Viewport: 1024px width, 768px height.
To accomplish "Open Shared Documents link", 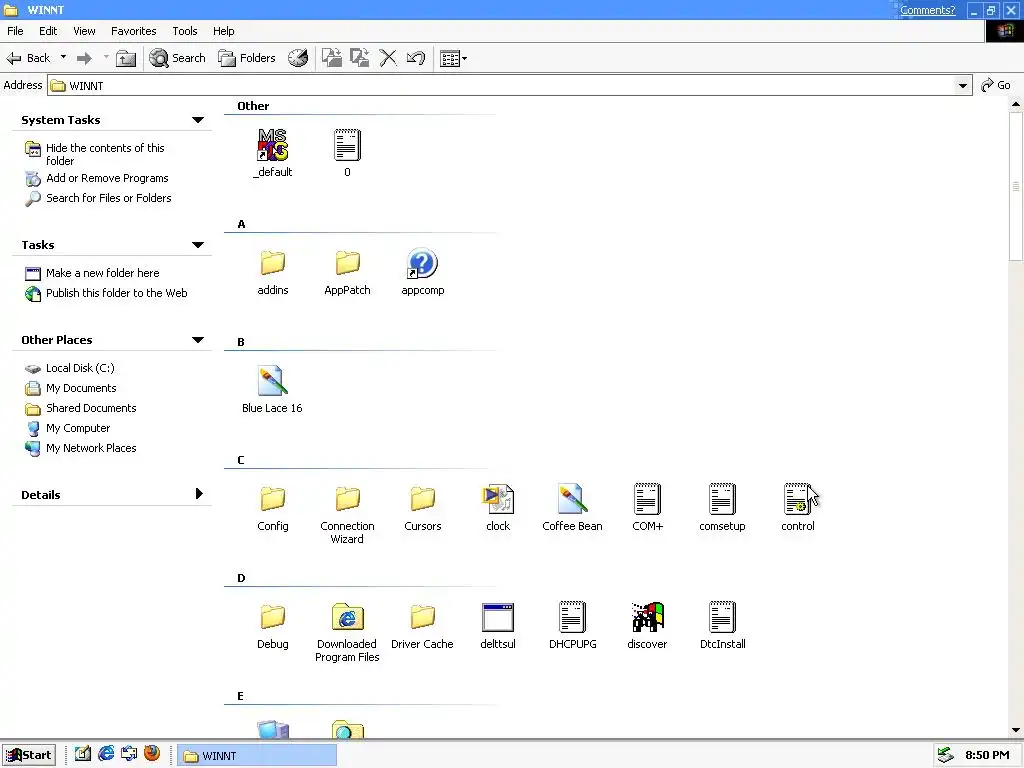I will coord(91,408).
